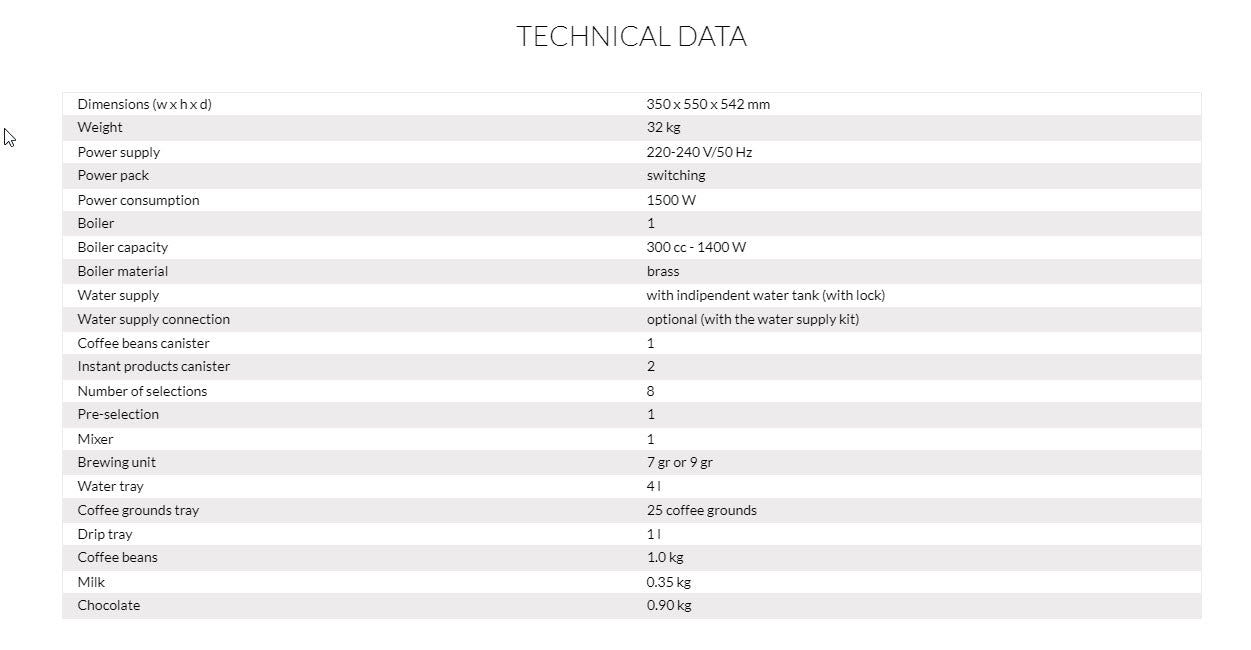Click the 220-240 V/50 Hz value
The image size is (1251, 650).
pyautogui.click(x=699, y=152)
